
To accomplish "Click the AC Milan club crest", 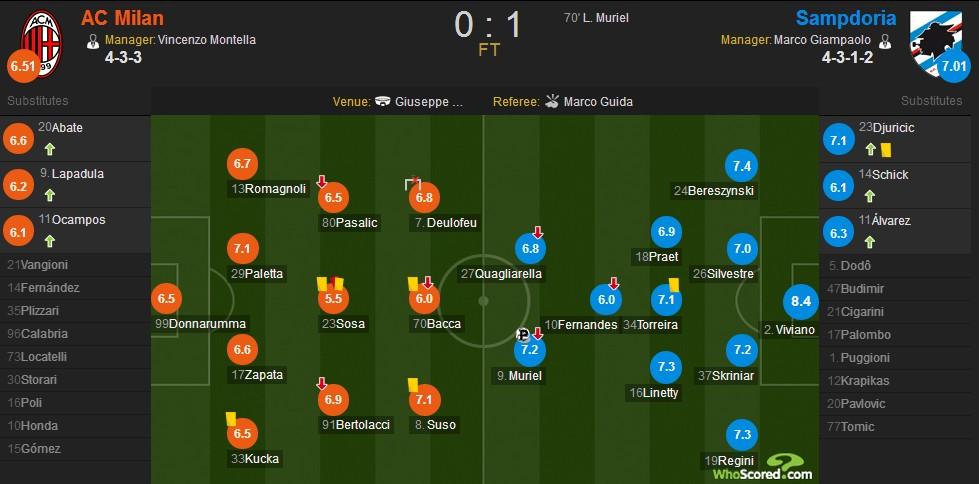I will (42, 43).
